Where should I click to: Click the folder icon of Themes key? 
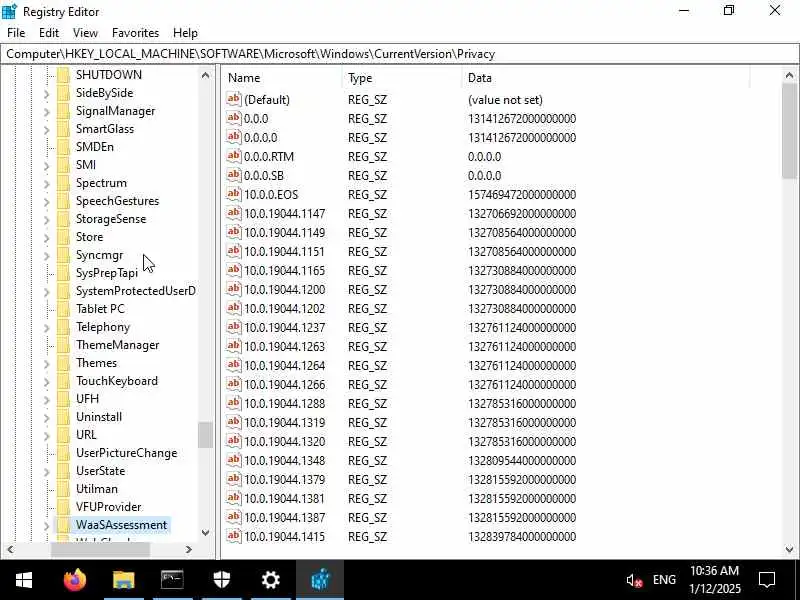pyautogui.click(x=63, y=363)
